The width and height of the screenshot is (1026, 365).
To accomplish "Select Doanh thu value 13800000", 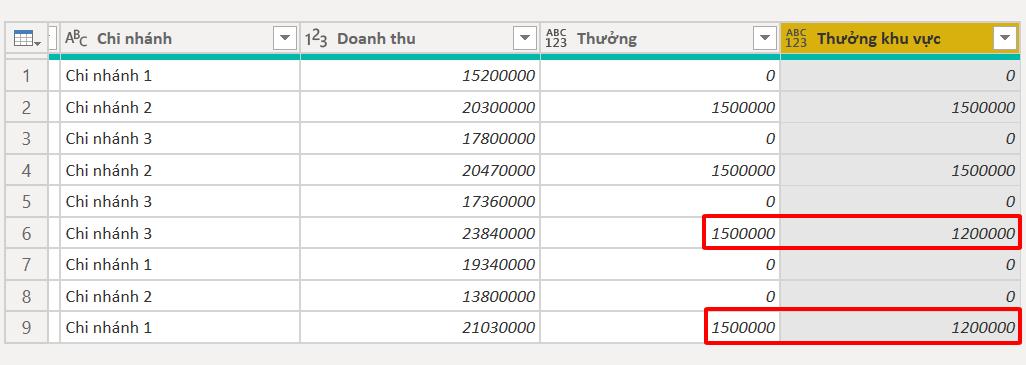I will pyautogui.click(x=420, y=296).
